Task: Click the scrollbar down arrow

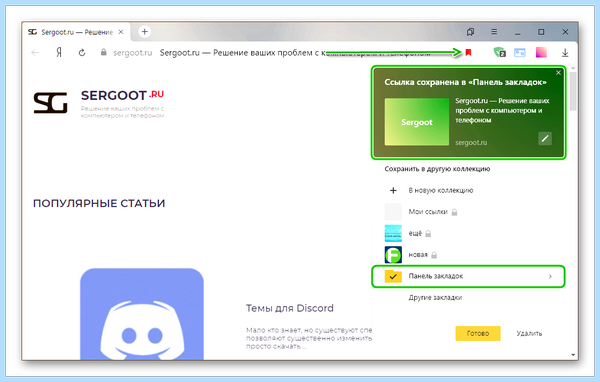Action: pos(573,355)
